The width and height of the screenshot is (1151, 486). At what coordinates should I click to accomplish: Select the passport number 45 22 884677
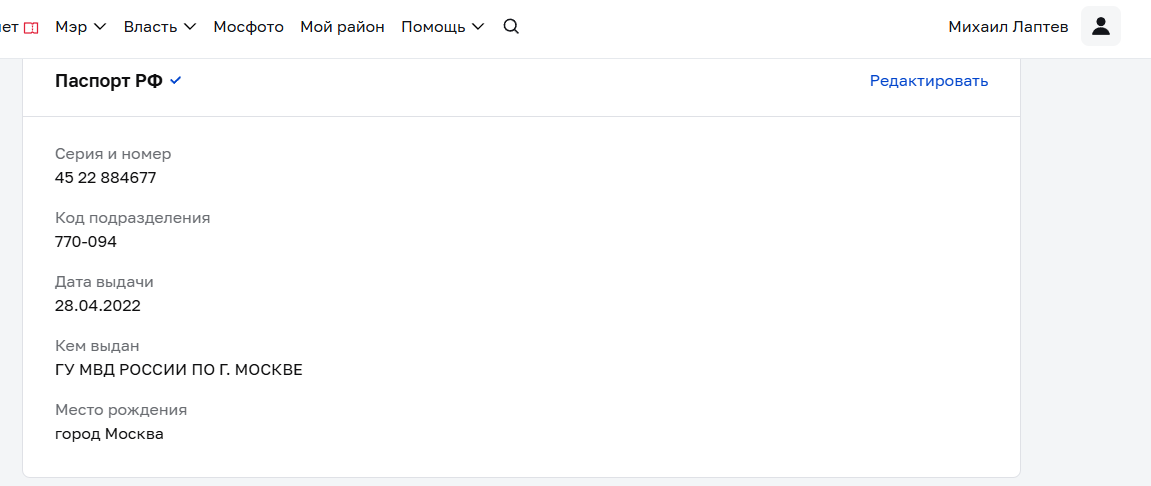tap(106, 178)
